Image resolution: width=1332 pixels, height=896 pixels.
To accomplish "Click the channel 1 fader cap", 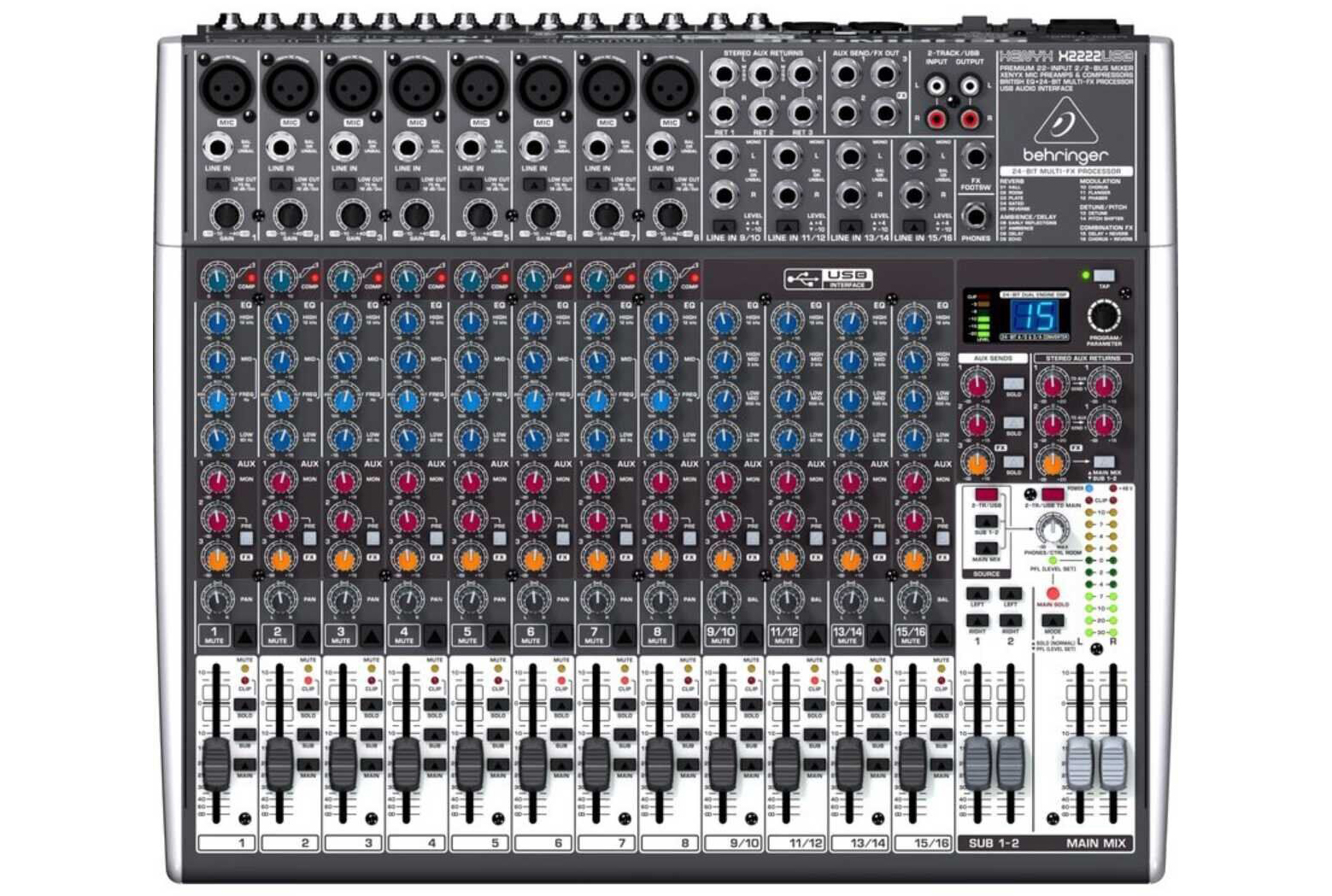I will [x=215, y=764].
